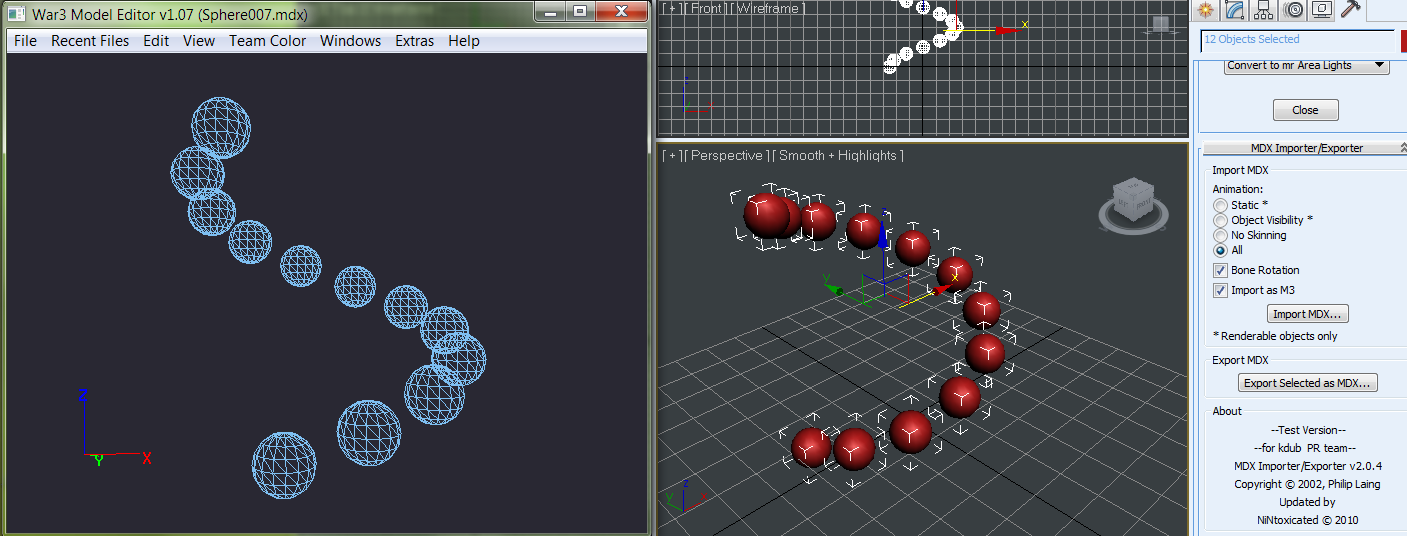Open the Team Color menu
The image size is (1407, 536).
pos(268,41)
